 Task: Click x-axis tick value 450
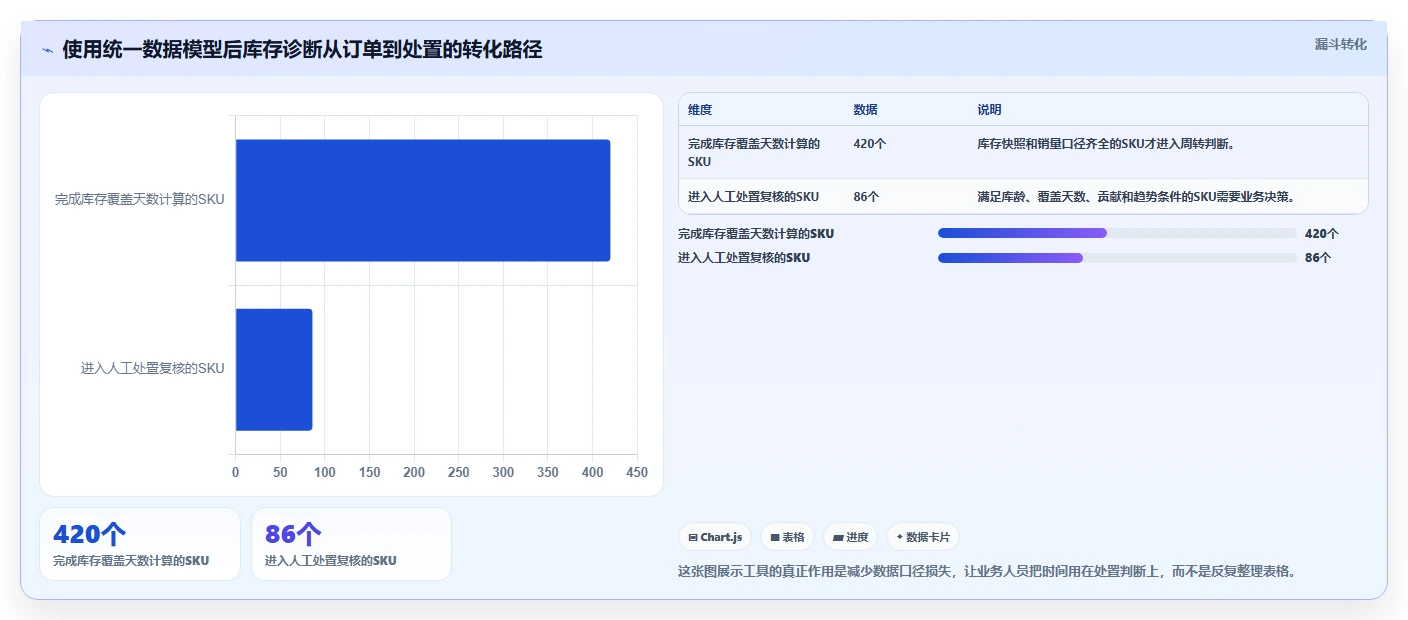[x=637, y=473]
